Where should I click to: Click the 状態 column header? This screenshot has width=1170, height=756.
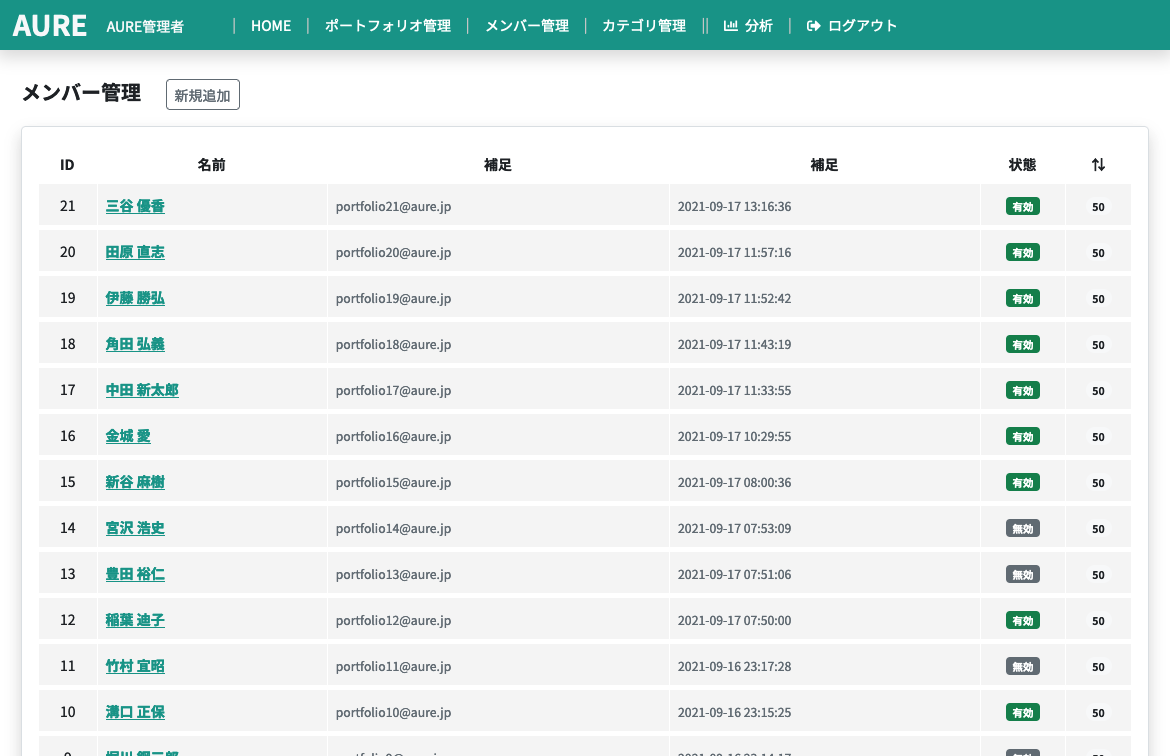[1022, 165]
